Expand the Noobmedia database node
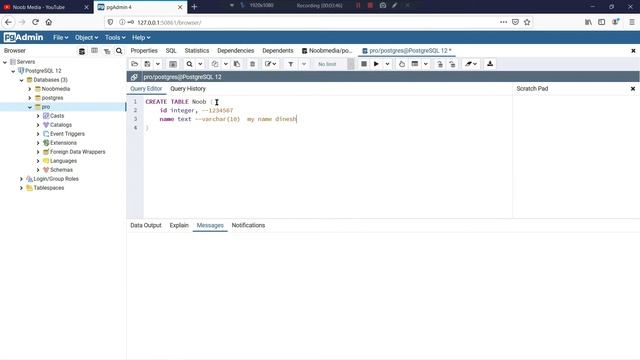The image size is (640, 360). point(30,89)
